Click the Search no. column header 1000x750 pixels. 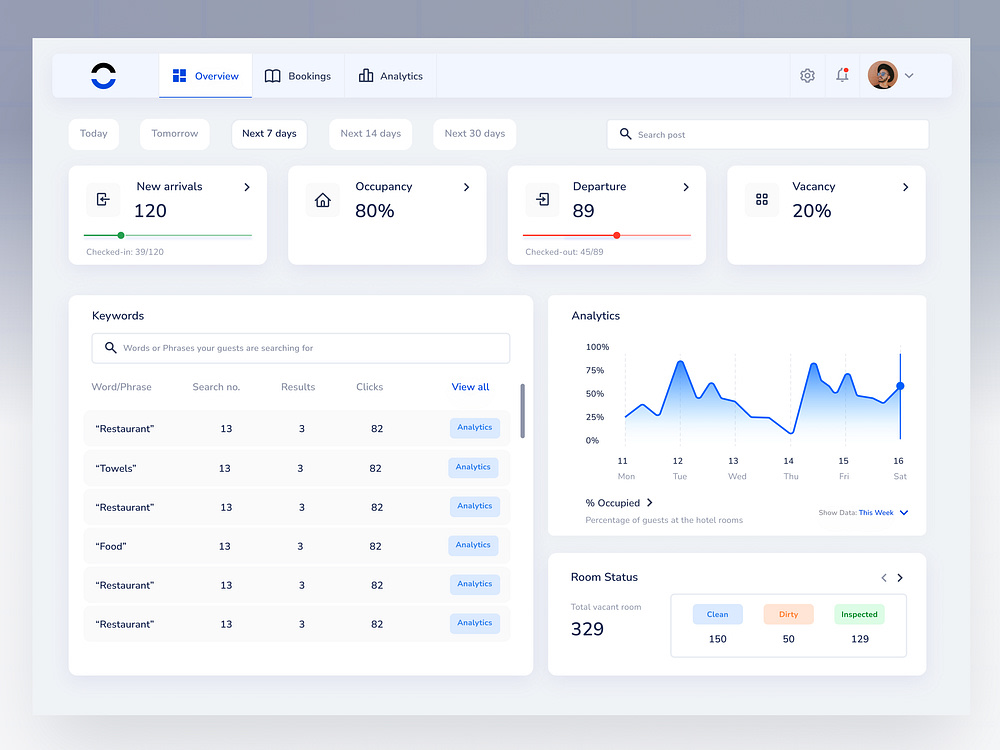click(x=216, y=386)
